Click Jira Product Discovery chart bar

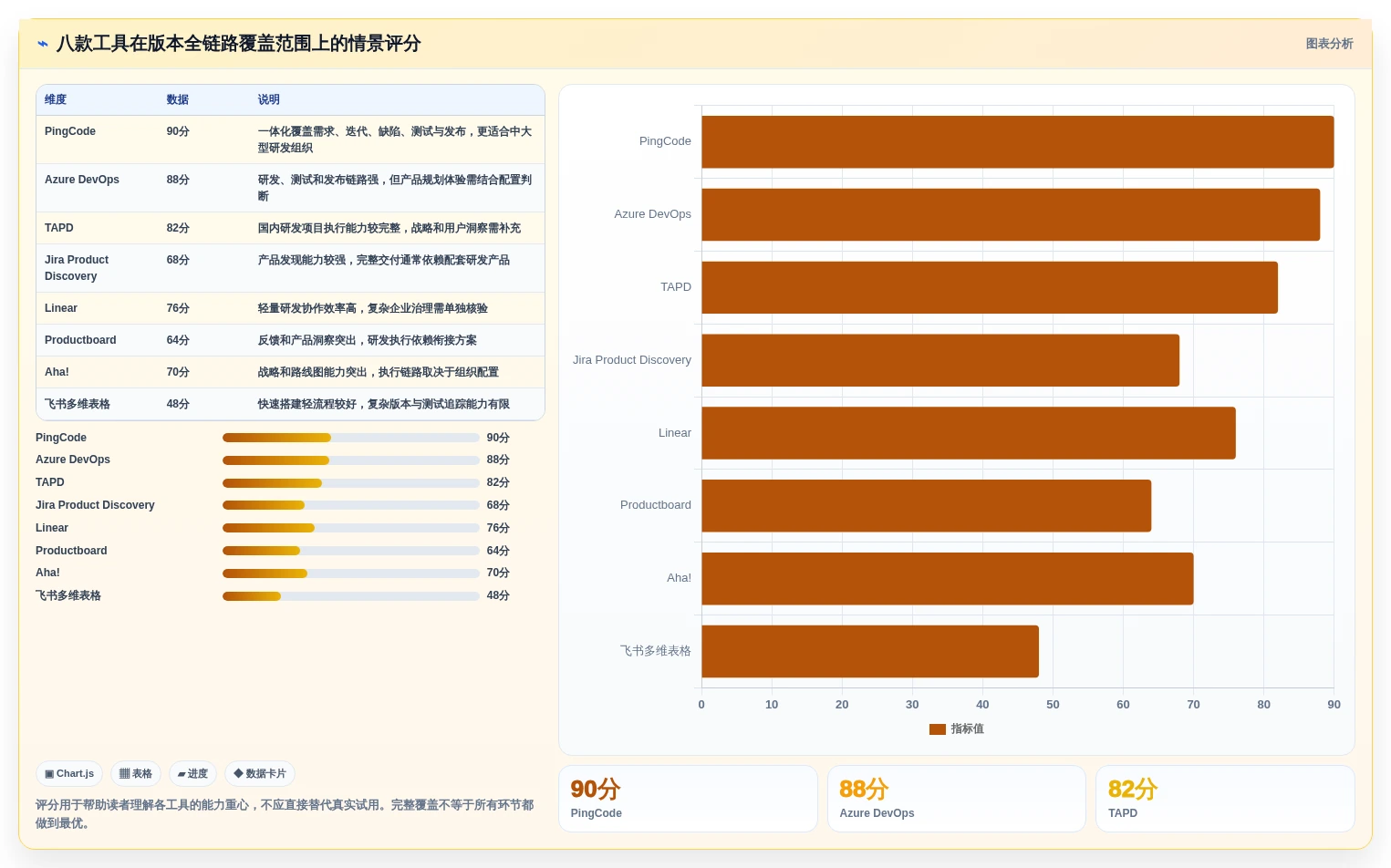coord(940,360)
